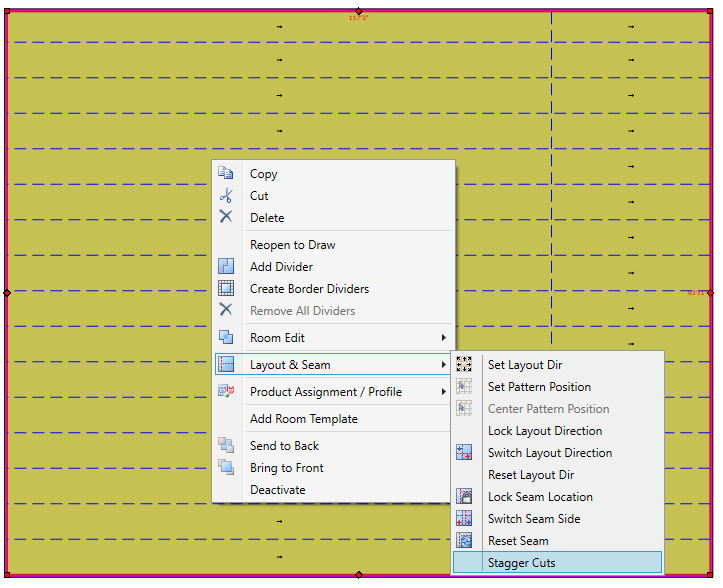Viewport: 723px width, 588px height.
Task: Click the Switch Seam Side icon
Action: tap(464, 519)
